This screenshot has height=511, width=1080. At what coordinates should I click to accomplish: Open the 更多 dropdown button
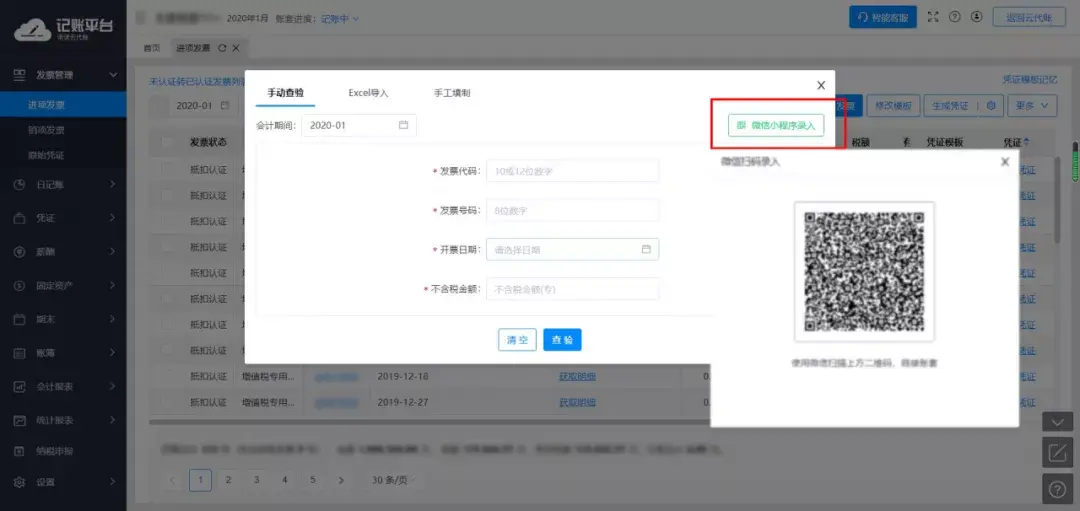click(x=1031, y=106)
